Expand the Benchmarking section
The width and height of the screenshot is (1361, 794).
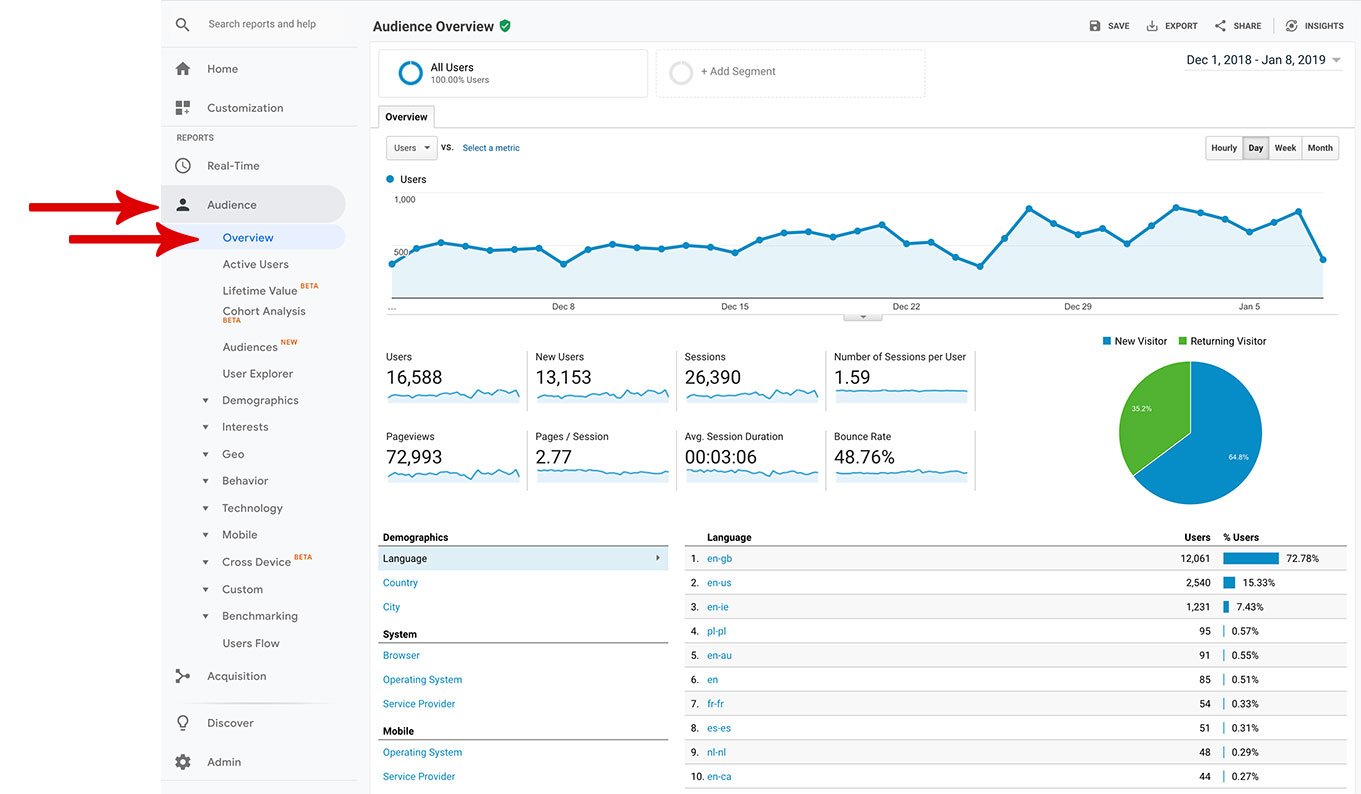point(206,616)
